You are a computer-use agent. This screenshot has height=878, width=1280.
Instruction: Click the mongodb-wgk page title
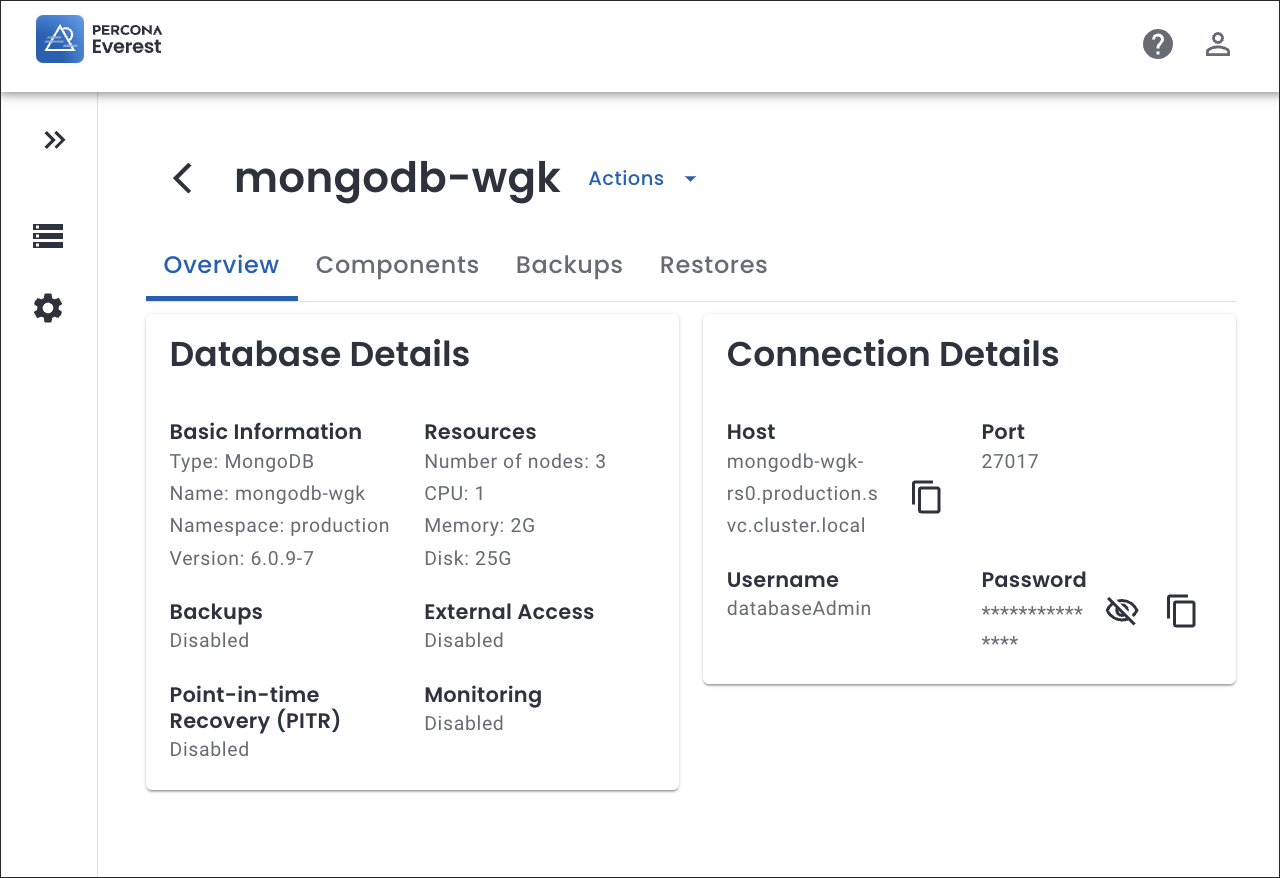point(397,178)
